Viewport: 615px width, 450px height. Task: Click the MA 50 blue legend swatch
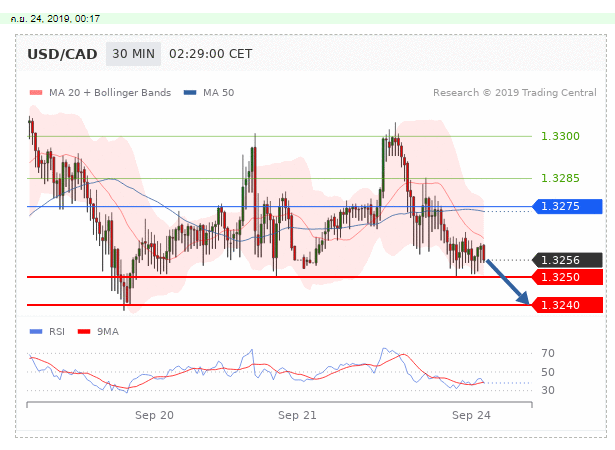click(190, 93)
